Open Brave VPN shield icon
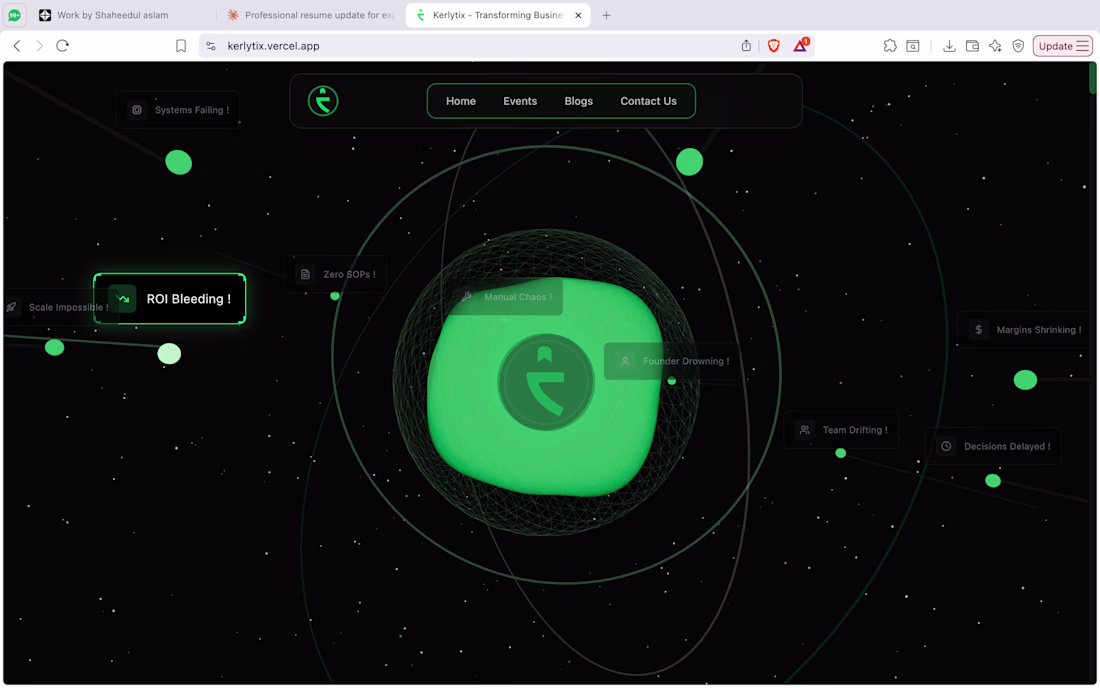 [x=1019, y=46]
